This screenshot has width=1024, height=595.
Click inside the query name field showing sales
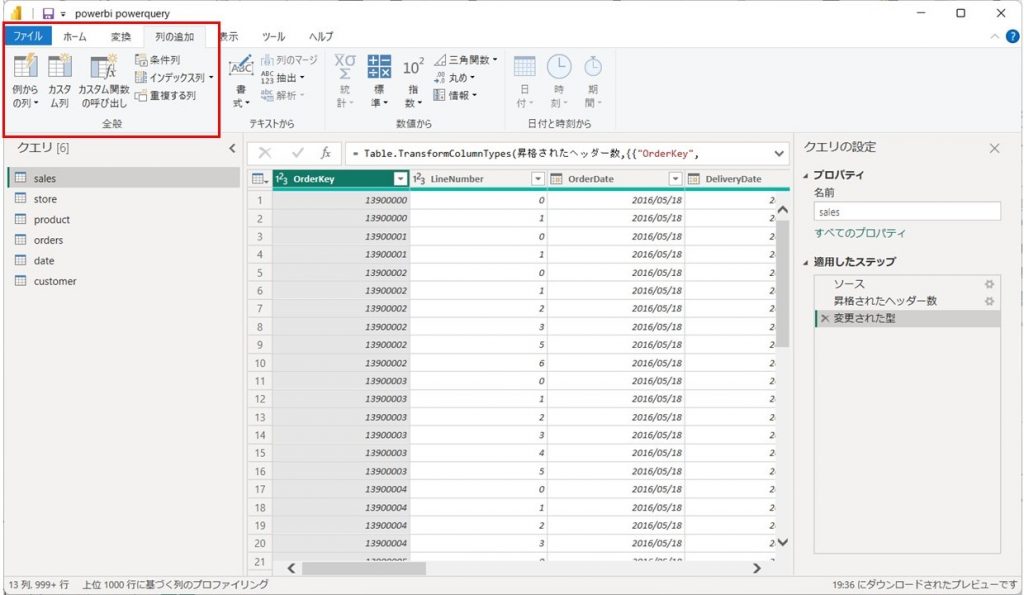click(x=905, y=210)
